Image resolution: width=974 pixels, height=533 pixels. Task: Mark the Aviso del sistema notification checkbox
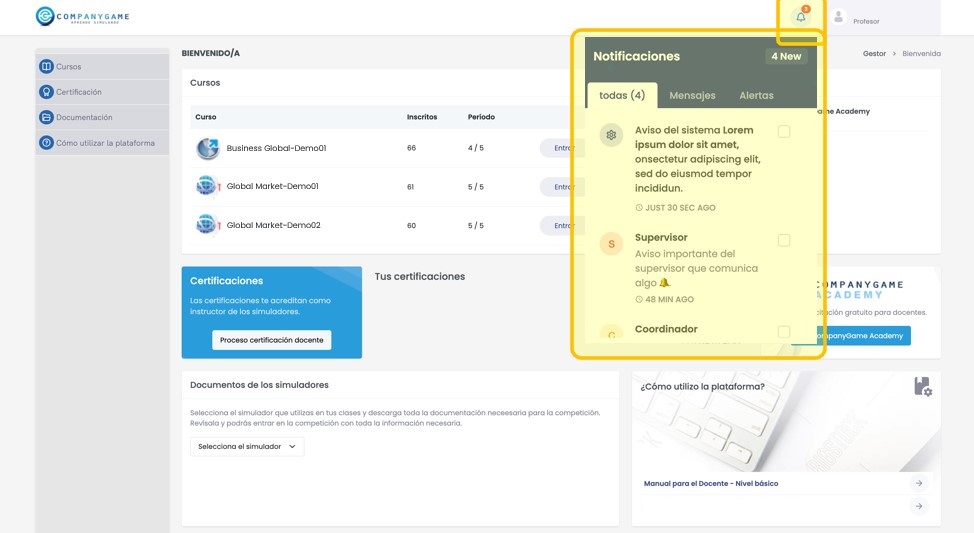coord(784,131)
